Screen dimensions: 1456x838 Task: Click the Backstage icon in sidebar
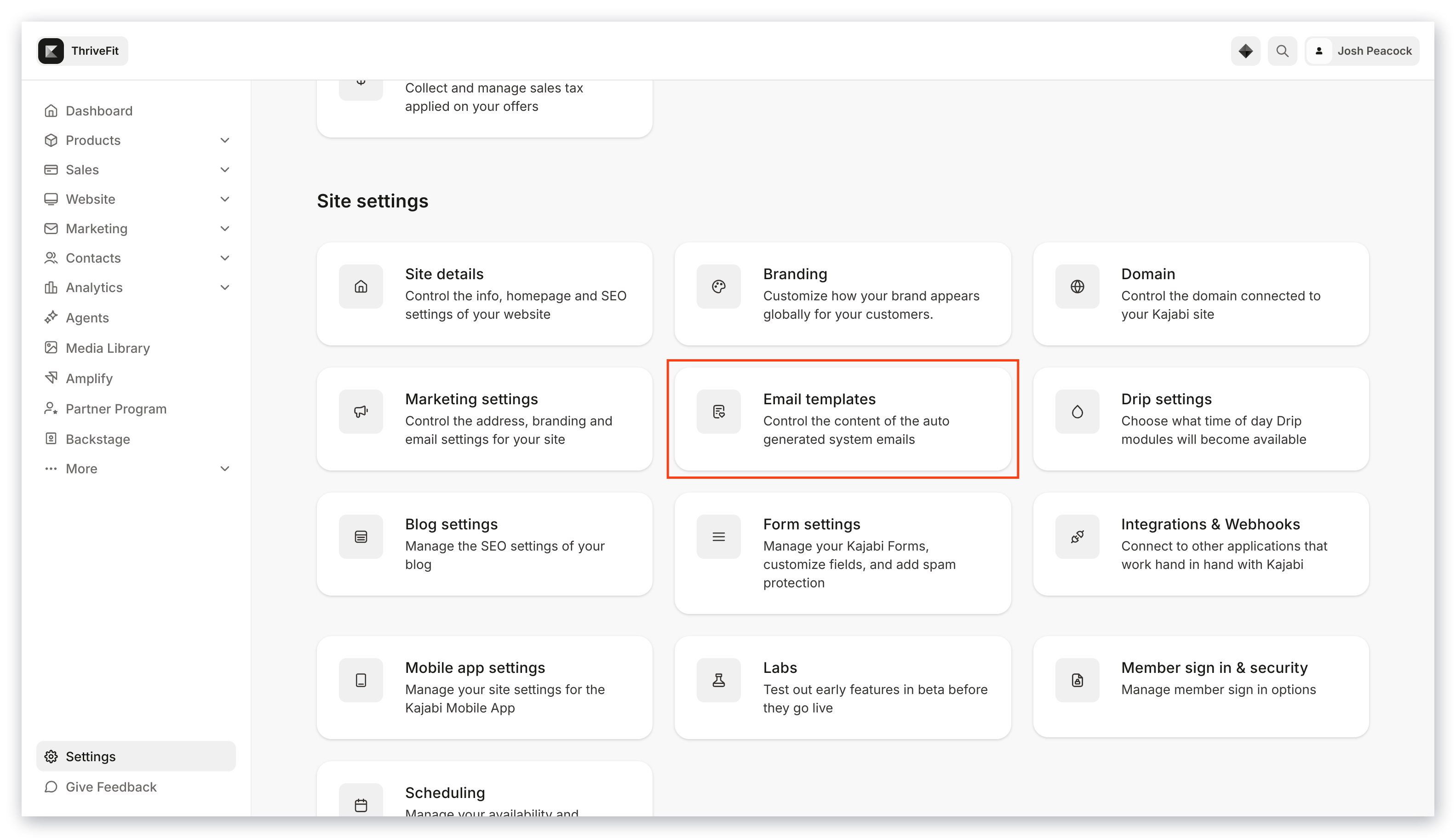coord(51,439)
